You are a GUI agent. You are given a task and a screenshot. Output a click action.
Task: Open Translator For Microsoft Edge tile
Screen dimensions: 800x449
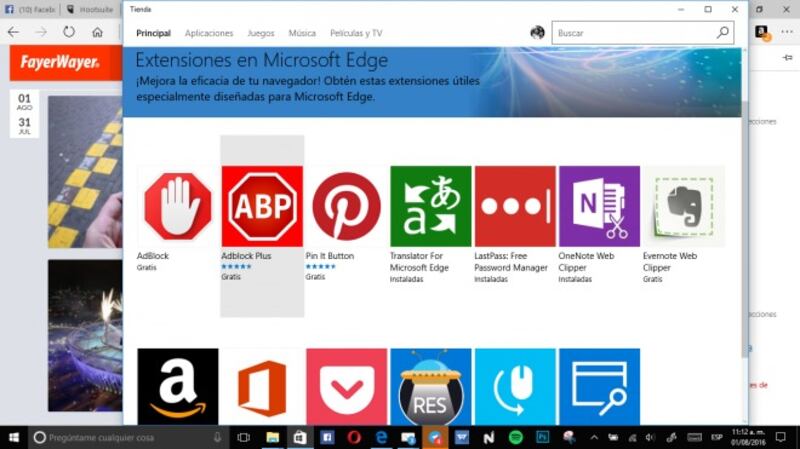point(430,206)
